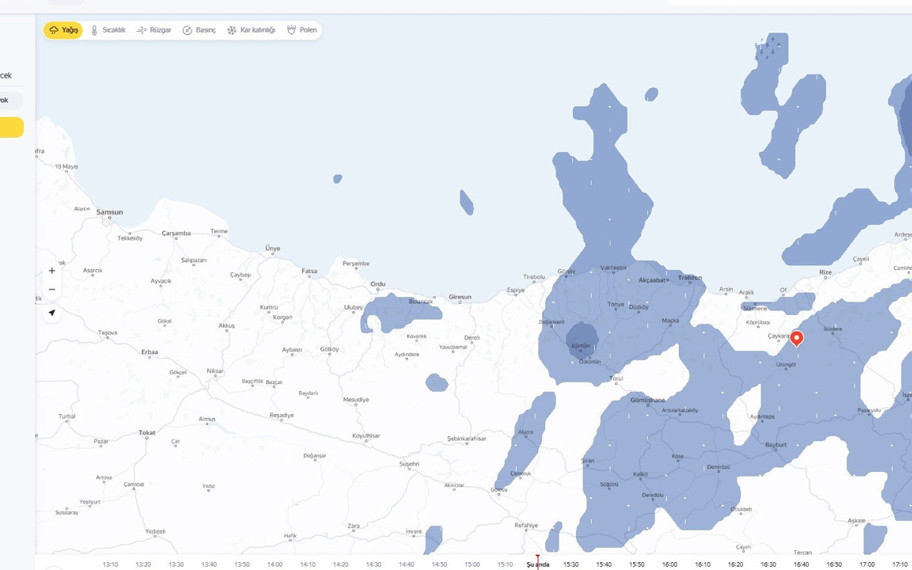Click the Bayburt city label
This screenshot has width=912, height=570.
[775, 444]
